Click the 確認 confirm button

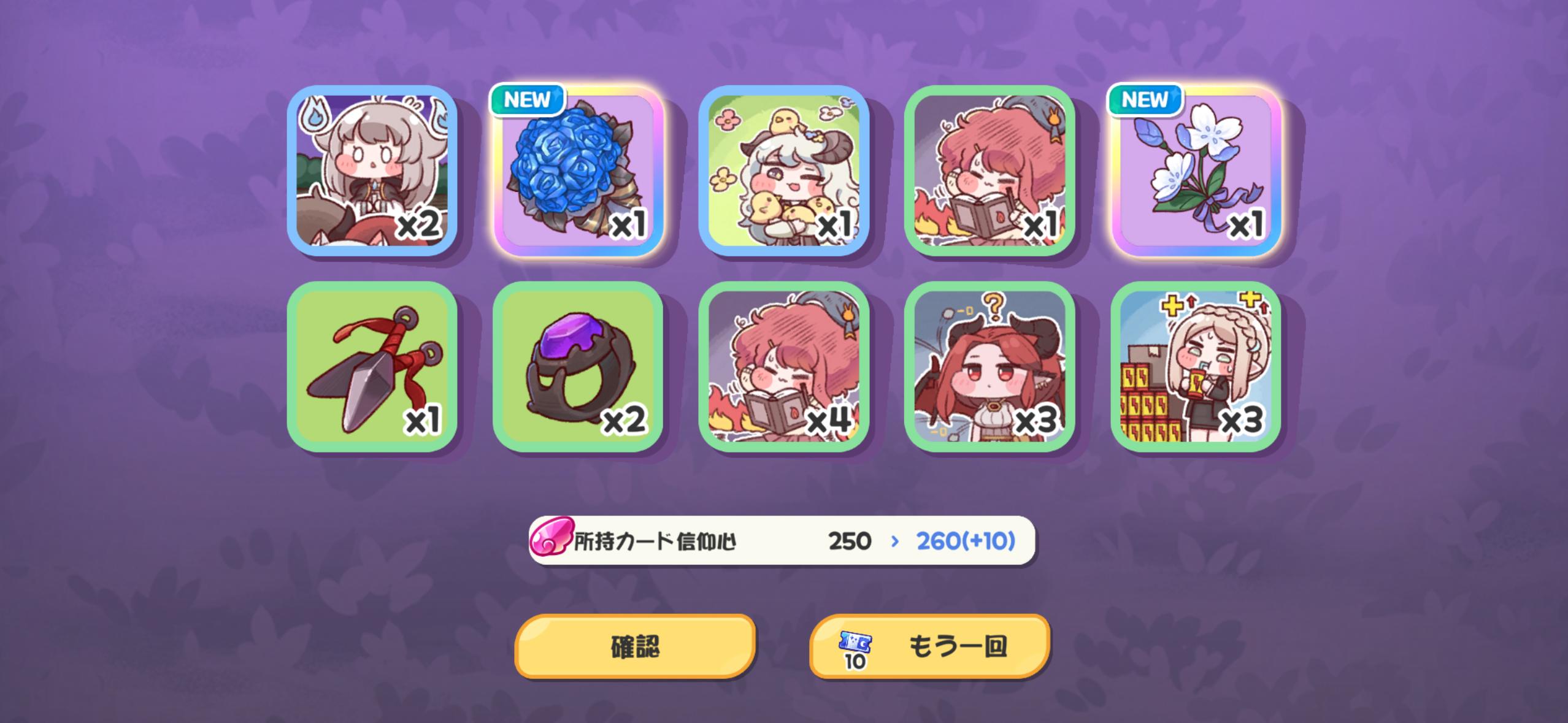(x=635, y=646)
